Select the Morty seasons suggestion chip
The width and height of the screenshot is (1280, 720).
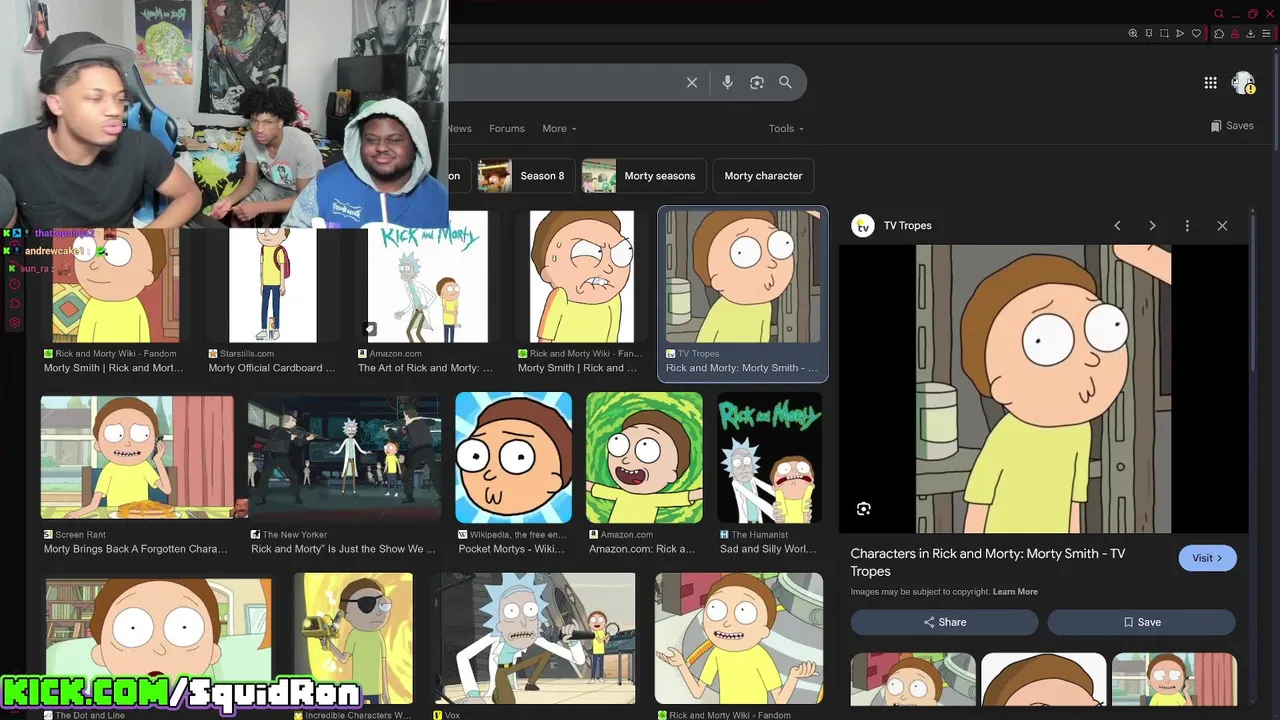(x=643, y=176)
